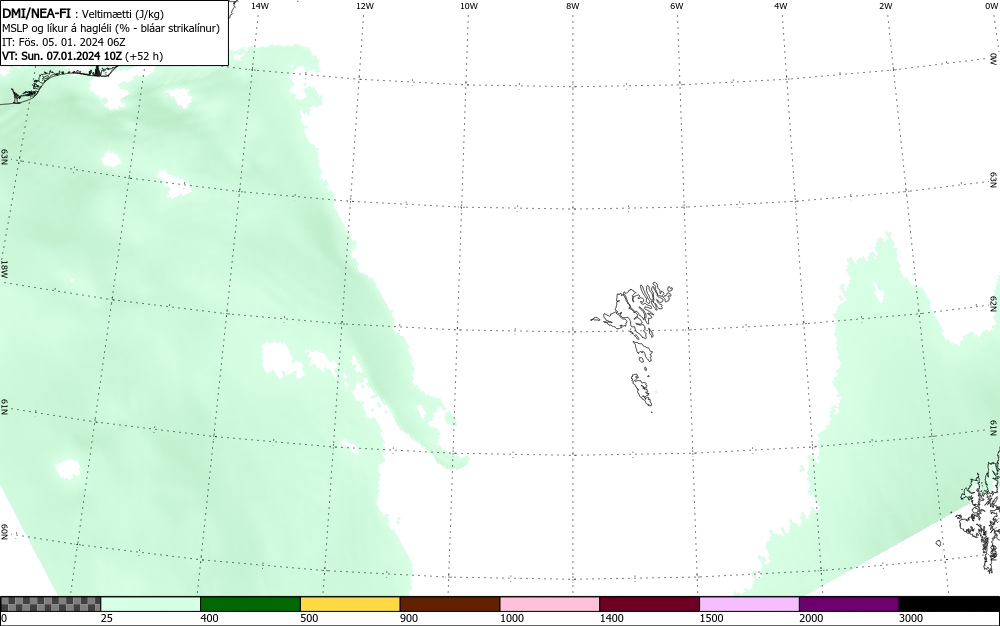1000x626 pixels.
Task: Click the "12W" longitude label
Action: coord(365,6)
